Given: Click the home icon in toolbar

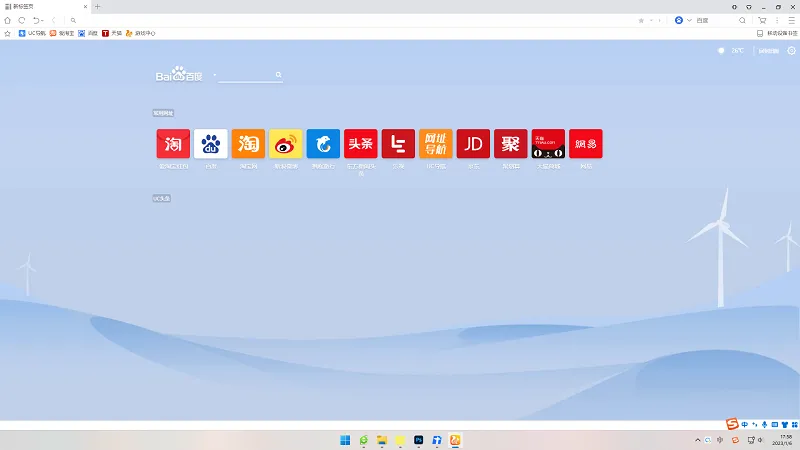Looking at the screenshot, I should coord(7,20).
